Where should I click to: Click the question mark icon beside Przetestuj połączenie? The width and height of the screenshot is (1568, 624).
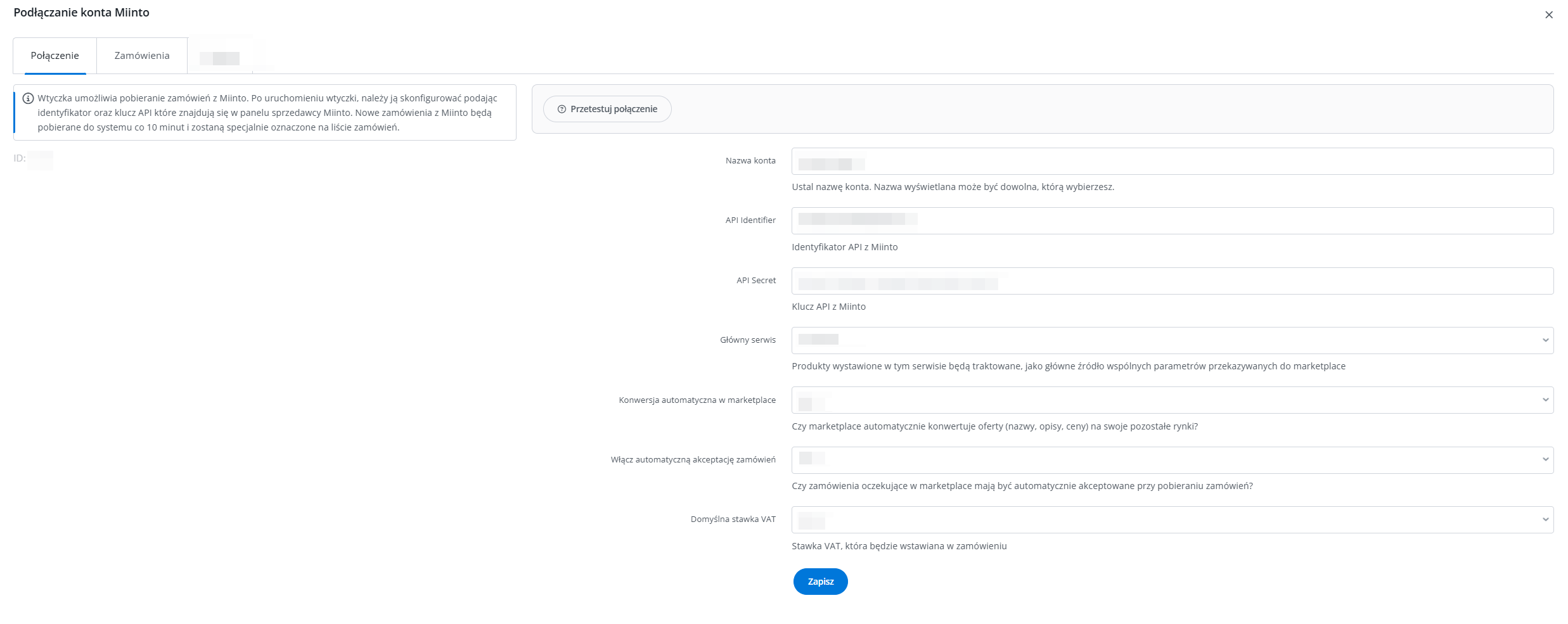(562, 109)
